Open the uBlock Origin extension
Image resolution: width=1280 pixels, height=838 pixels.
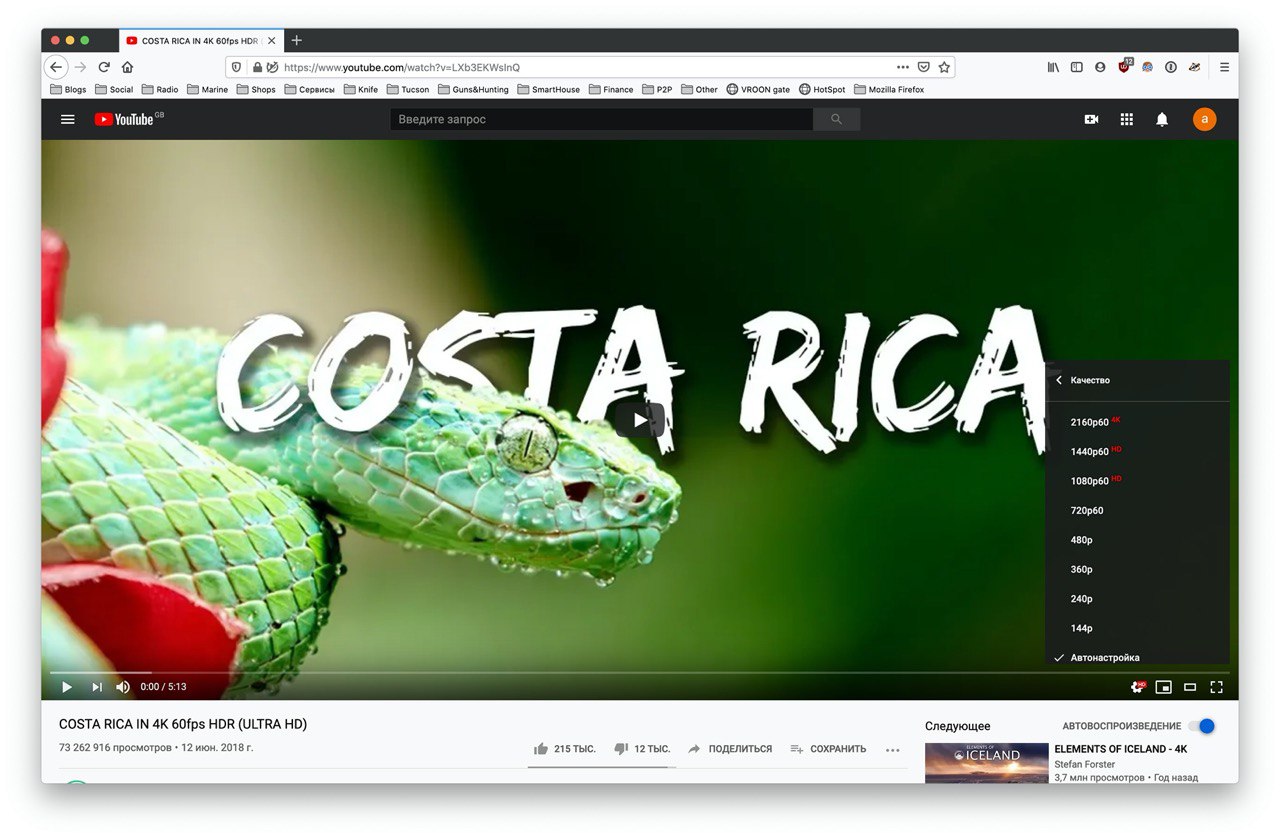1125,66
